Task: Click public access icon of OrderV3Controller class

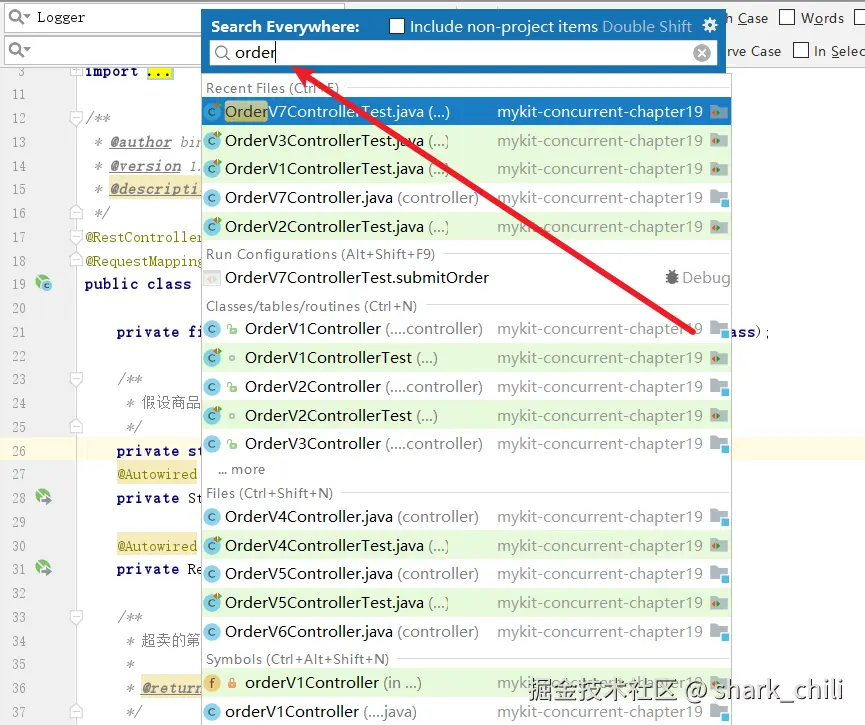Action: tap(232, 444)
